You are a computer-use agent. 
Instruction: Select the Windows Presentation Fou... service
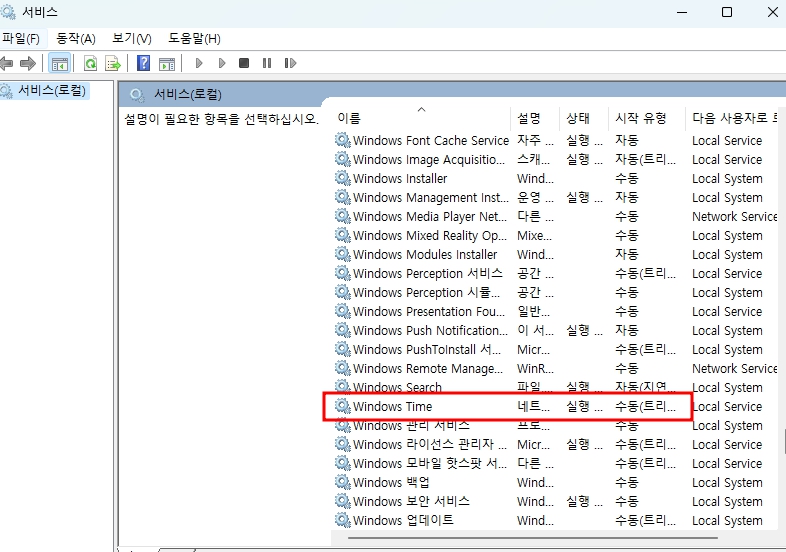555,311
